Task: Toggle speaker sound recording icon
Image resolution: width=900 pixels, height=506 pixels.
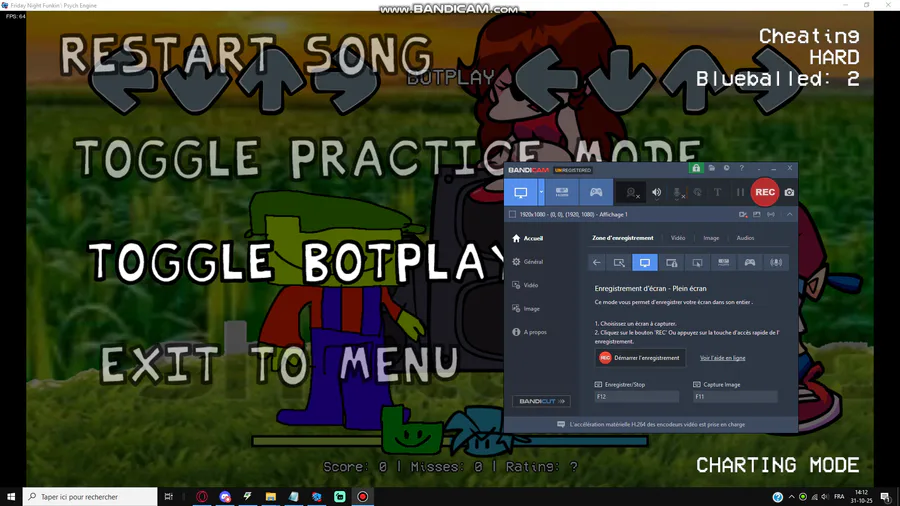Action: tap(656, 193)
